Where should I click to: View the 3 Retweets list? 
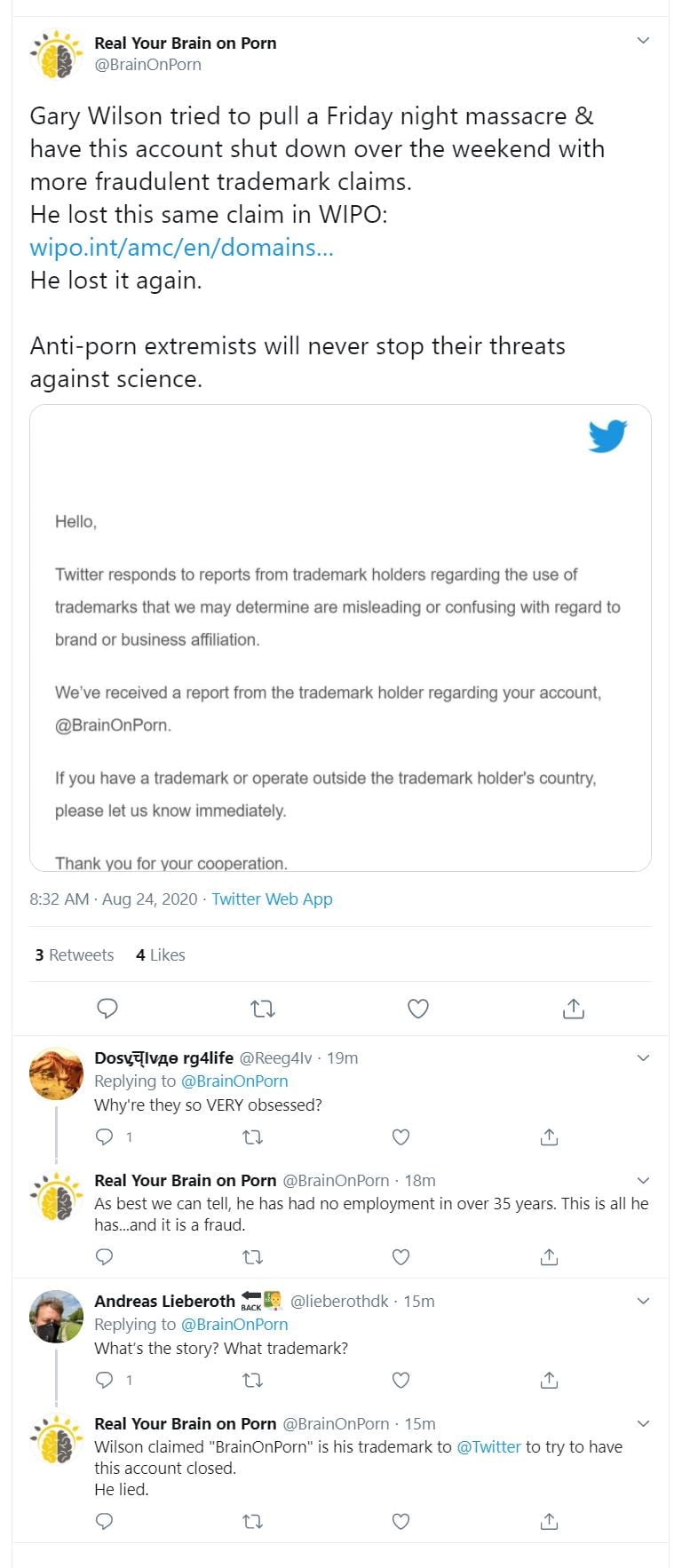pos(75,954)
